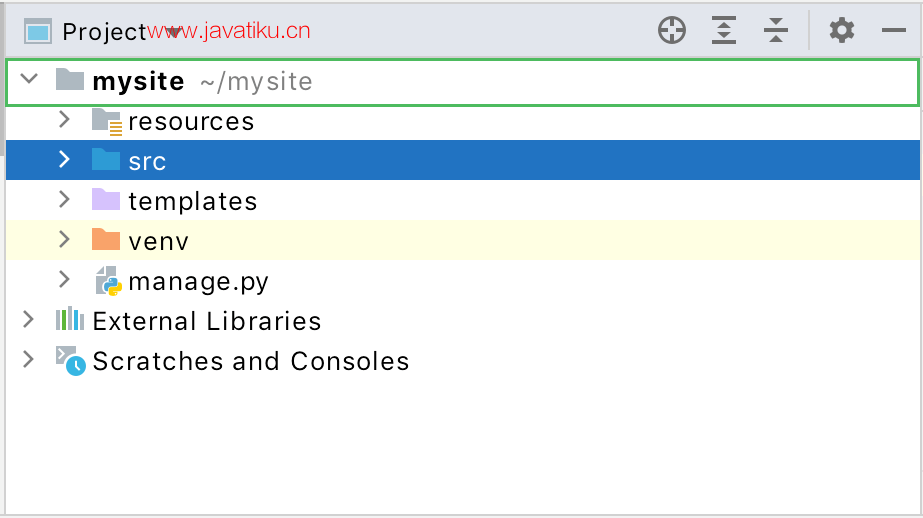Expand the templates folder arrow

click(64, 200)
